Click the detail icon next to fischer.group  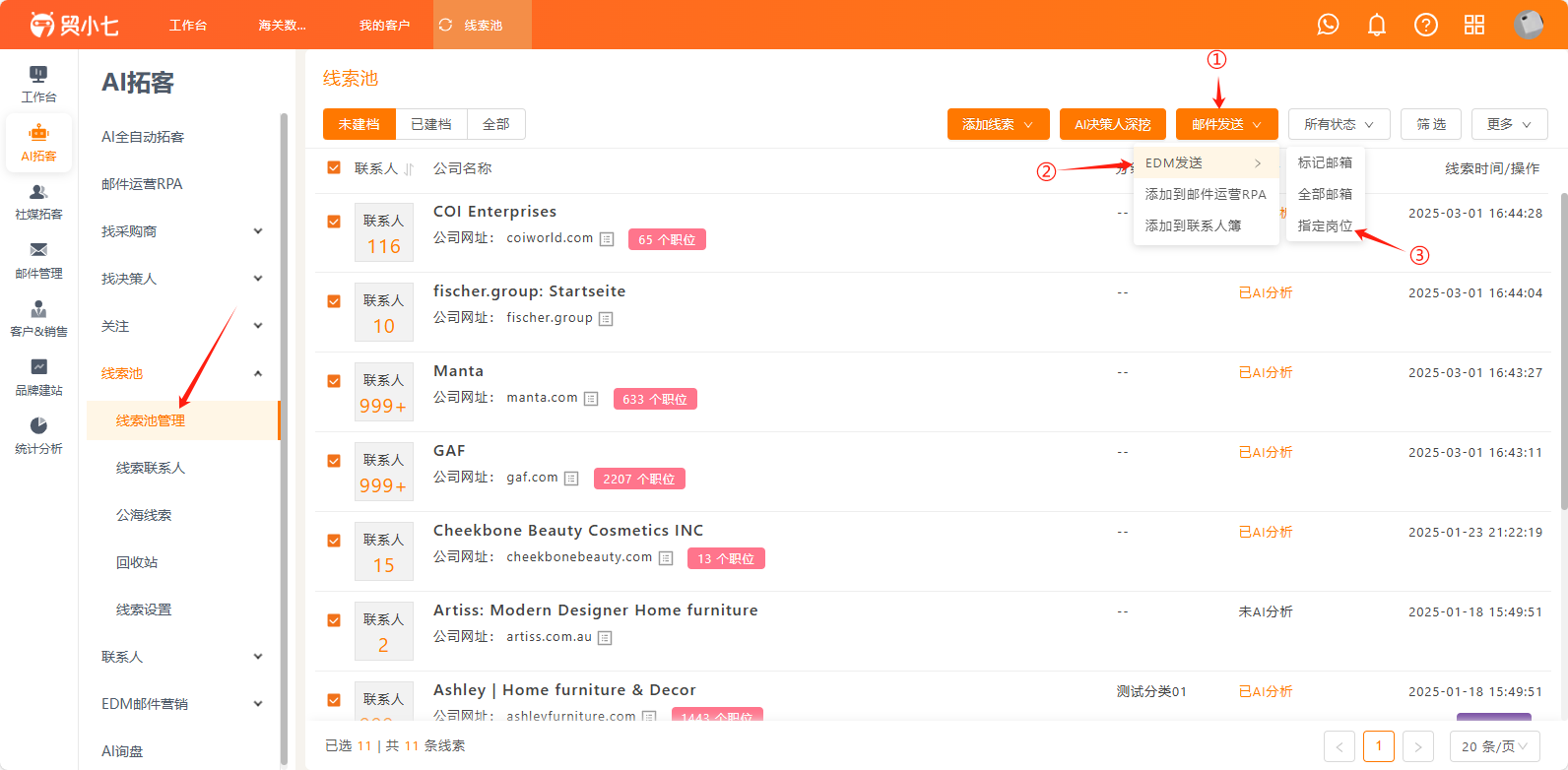pyautogui.click(x=606, y=319)
